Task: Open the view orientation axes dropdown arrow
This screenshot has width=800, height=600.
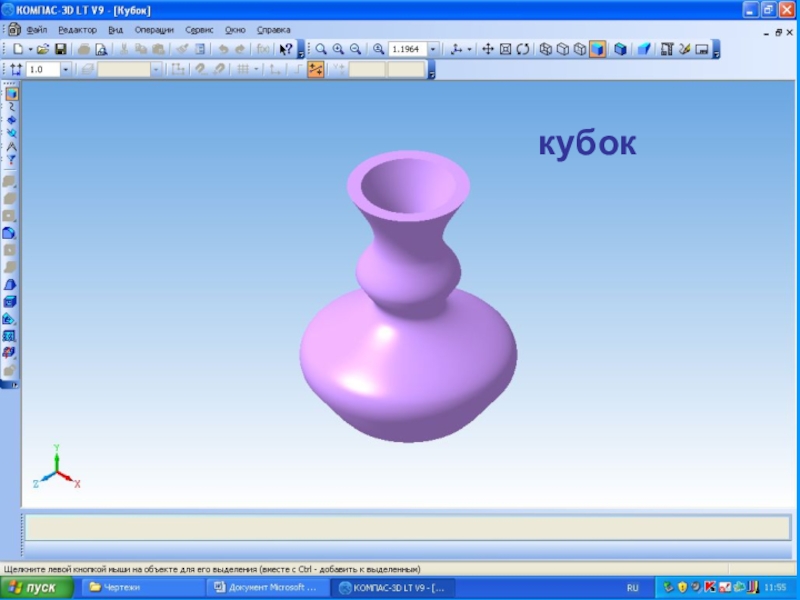Action: coord(471,49)
